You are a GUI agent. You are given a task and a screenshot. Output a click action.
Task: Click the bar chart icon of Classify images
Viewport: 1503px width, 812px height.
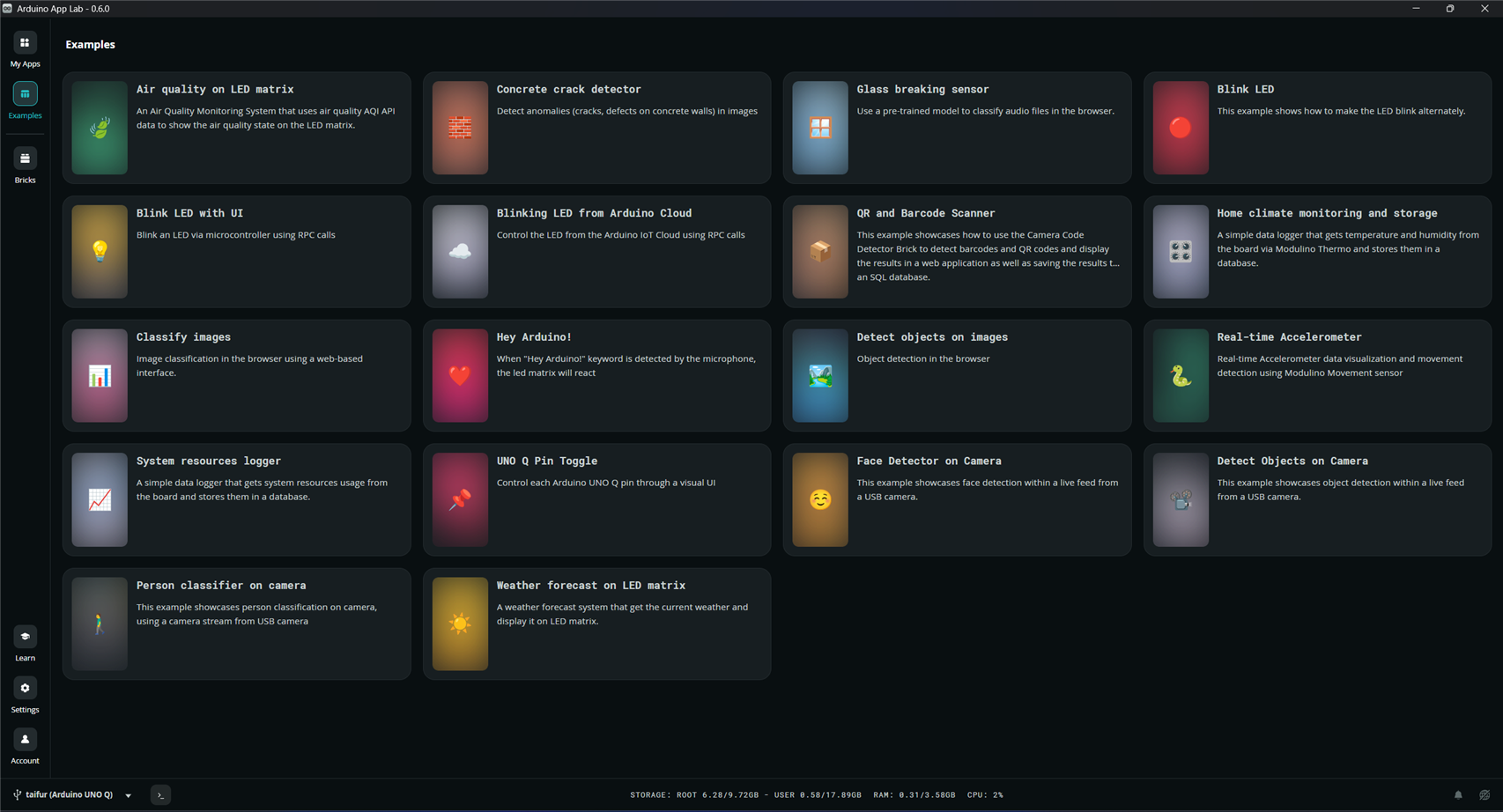(100, 376)
